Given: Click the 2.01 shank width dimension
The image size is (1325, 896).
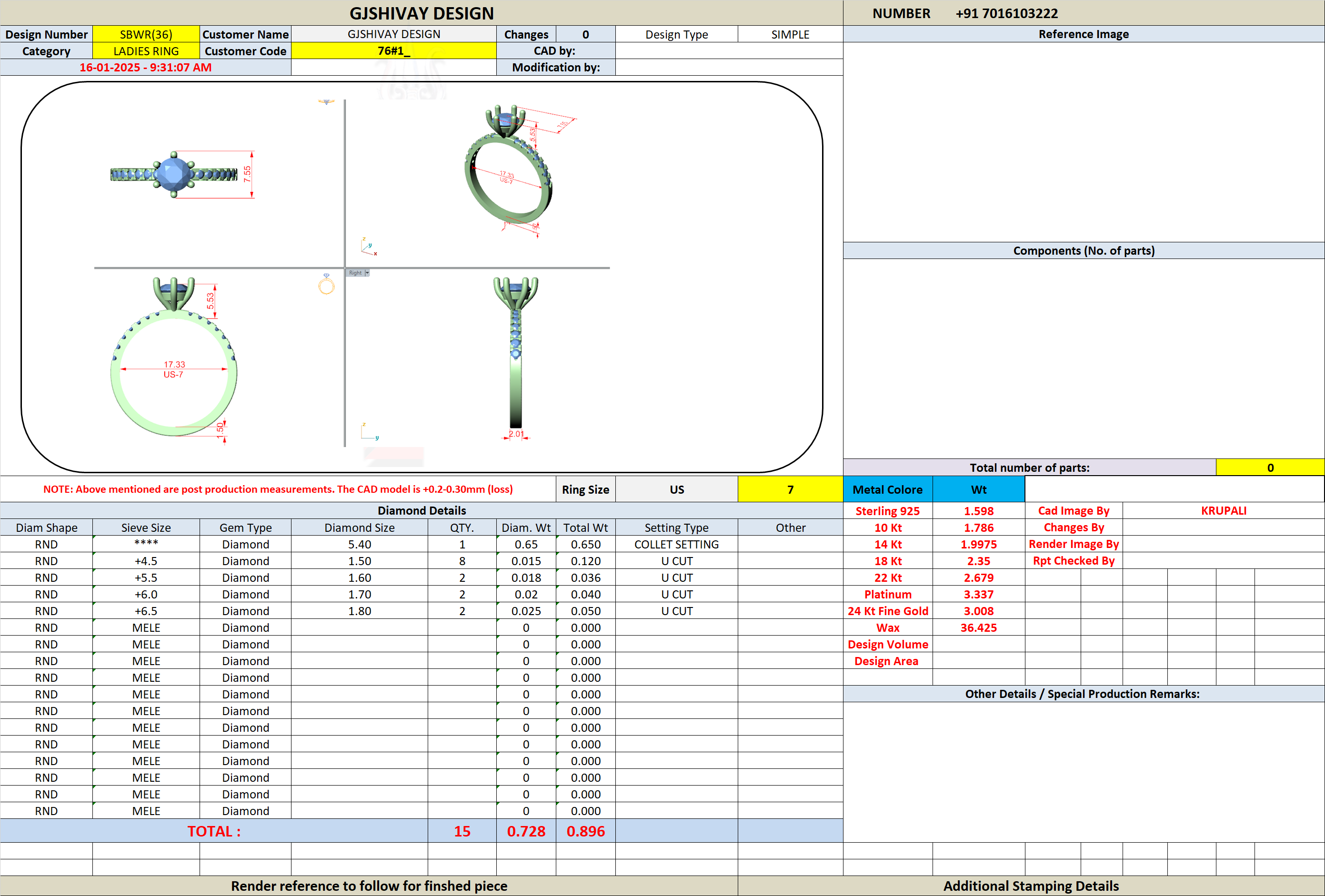Looking at the screenshot, I should tap(516, 434).
